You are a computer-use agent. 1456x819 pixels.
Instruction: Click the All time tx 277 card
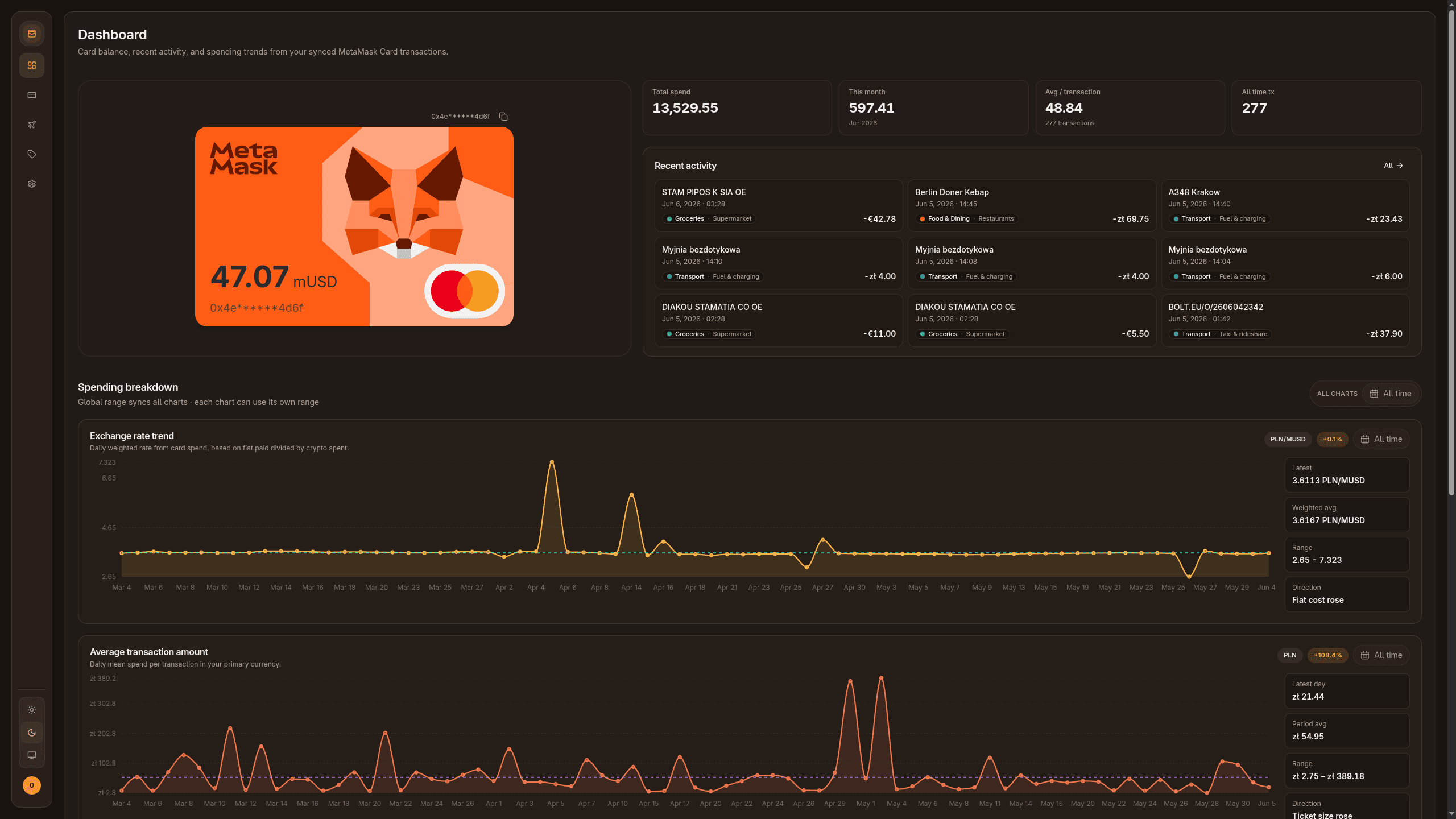click(x=1326, y=107)
